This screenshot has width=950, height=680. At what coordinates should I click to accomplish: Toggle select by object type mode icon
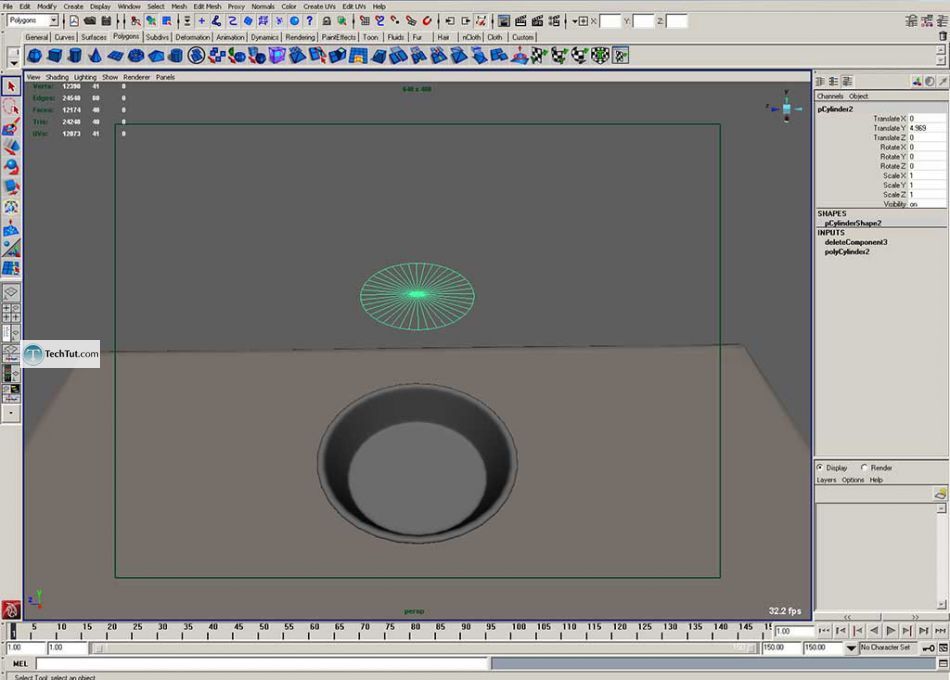[x=151, y=21]
